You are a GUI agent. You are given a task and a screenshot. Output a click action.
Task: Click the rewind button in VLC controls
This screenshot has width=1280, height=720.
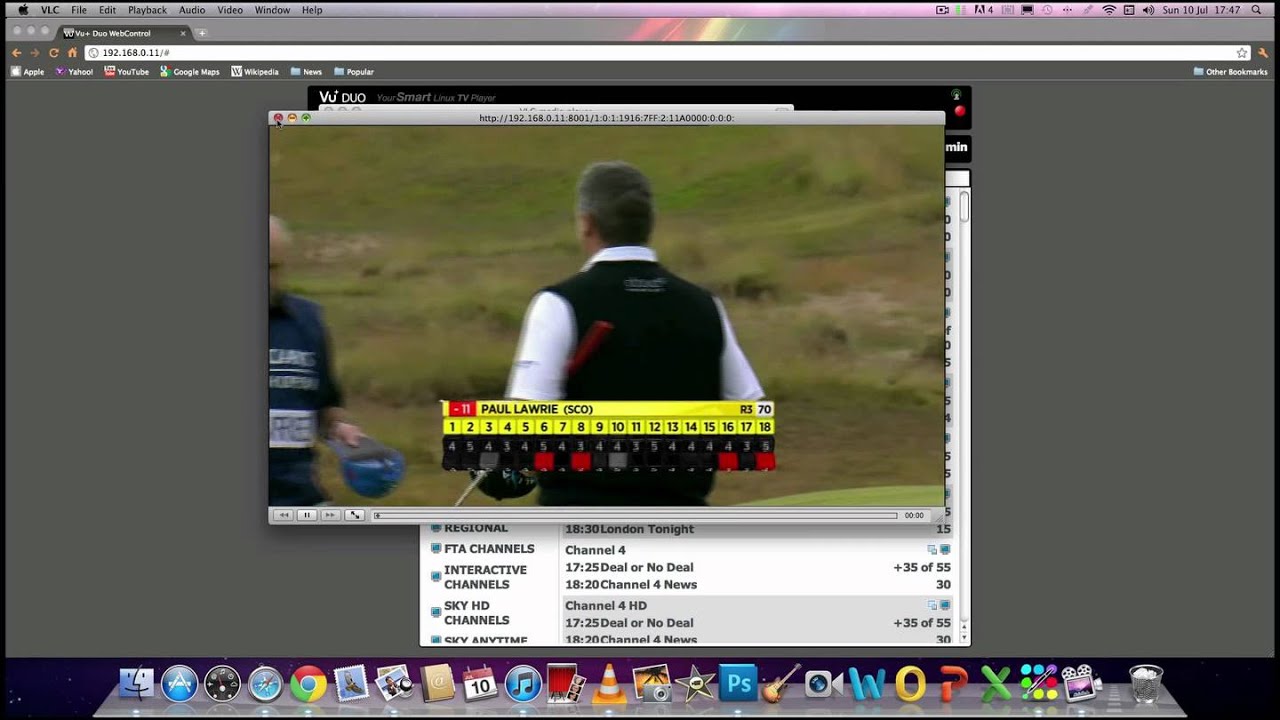(283, 515)
